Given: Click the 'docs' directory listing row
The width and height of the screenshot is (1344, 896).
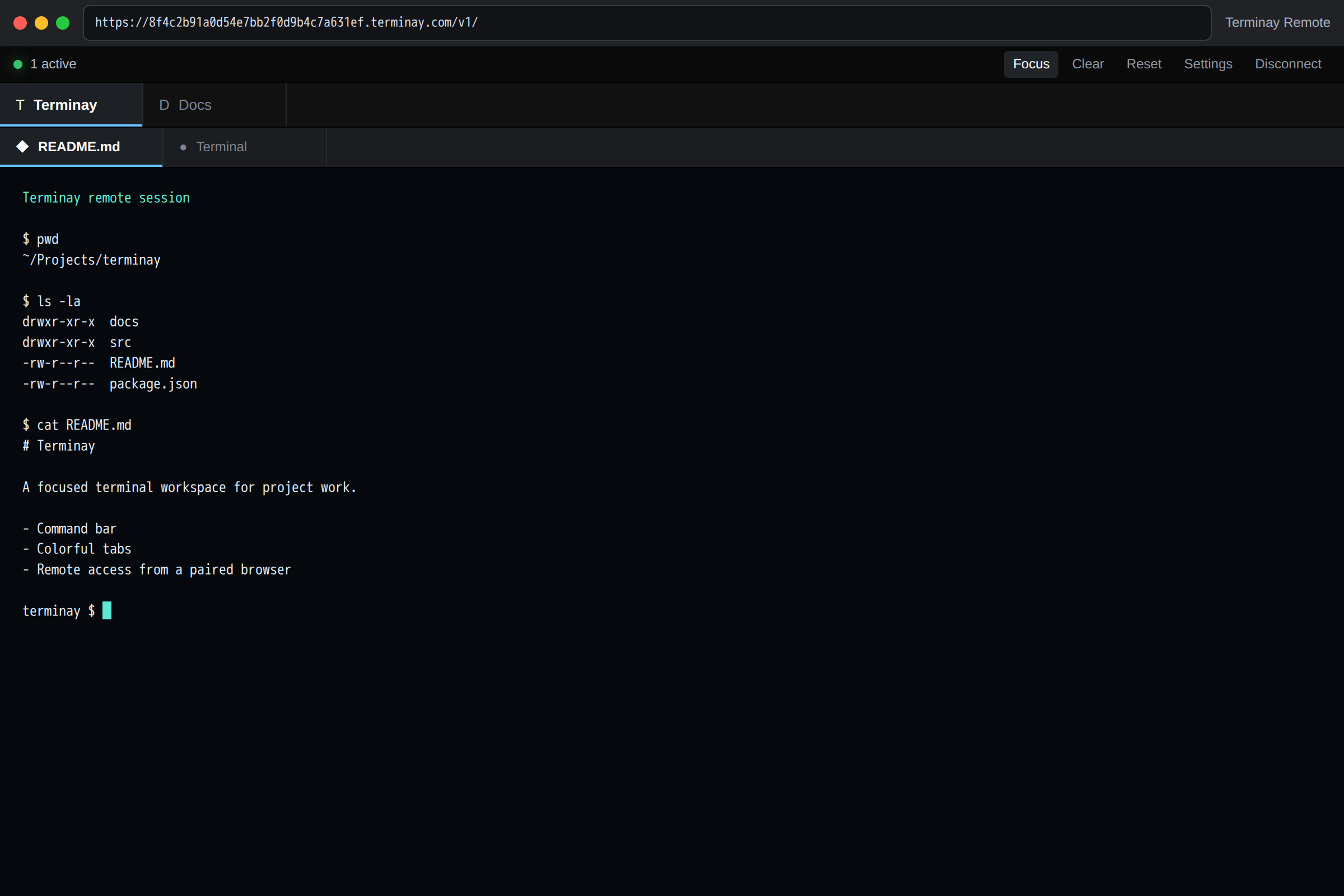Looking at the screenshot, I should coord(81,321).
